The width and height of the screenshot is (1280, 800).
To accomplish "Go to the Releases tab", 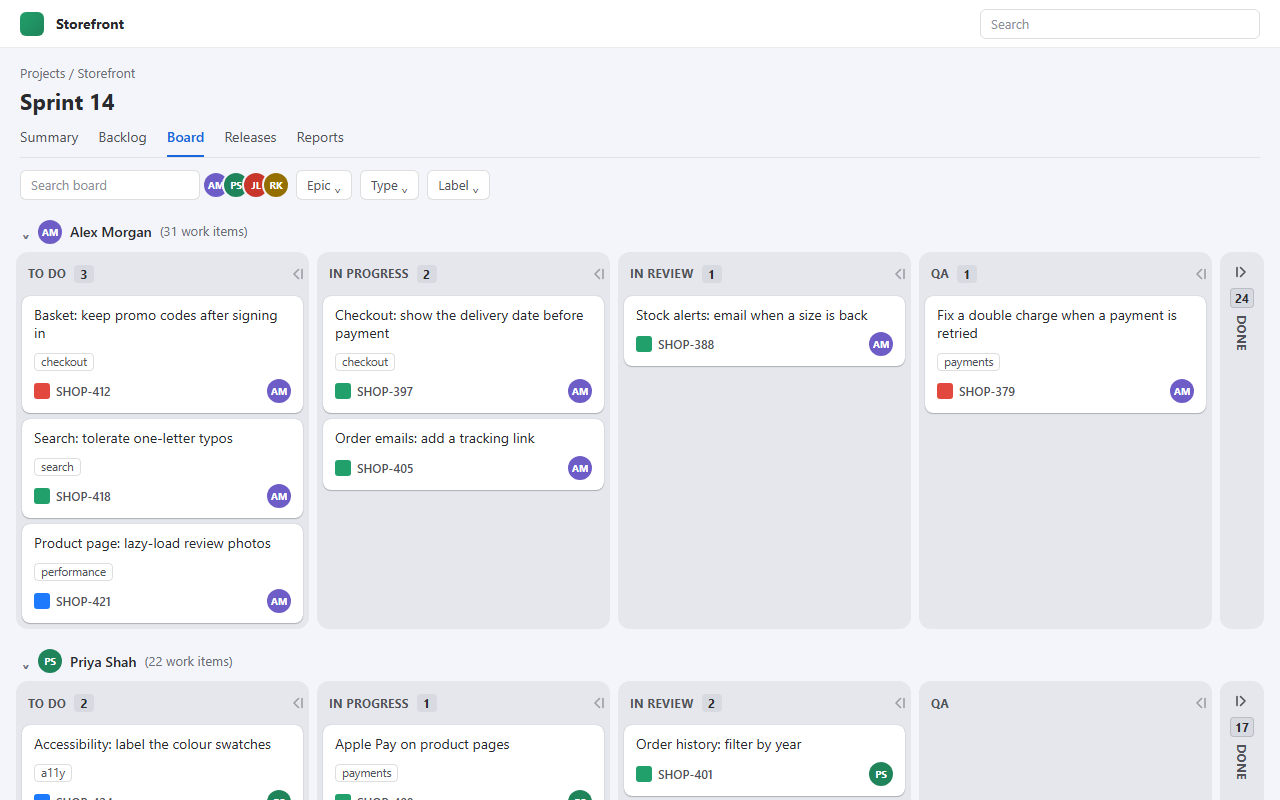I will [250, 138].
